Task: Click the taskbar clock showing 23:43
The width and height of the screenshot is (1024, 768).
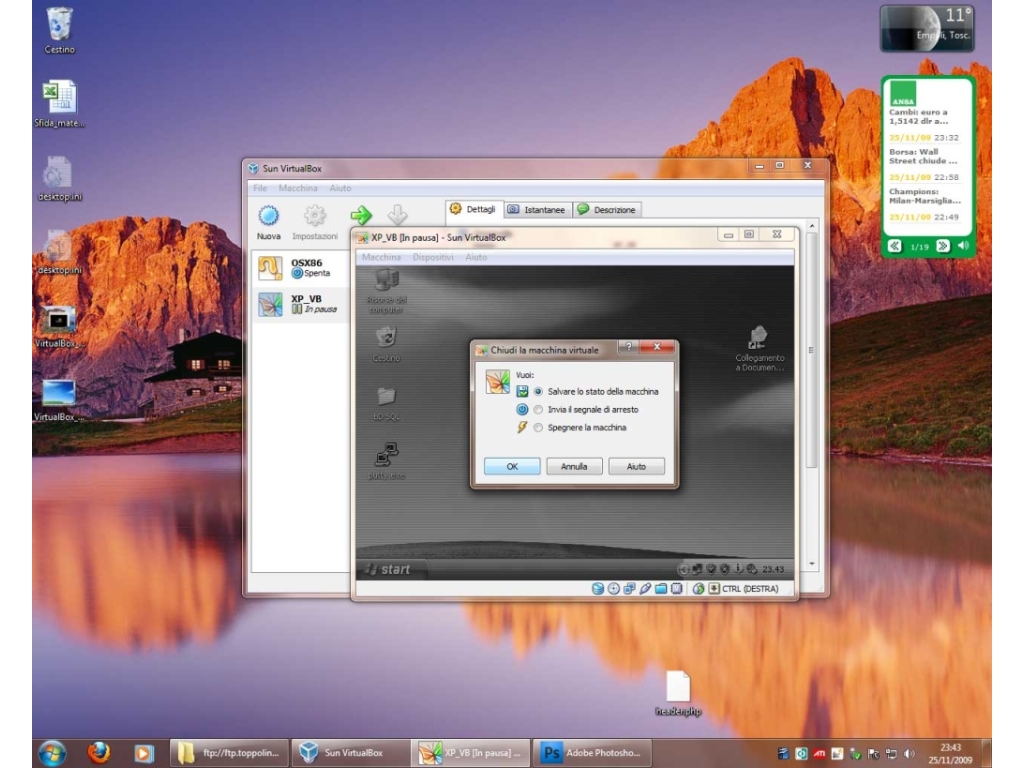Action: [x=951, y=754]
